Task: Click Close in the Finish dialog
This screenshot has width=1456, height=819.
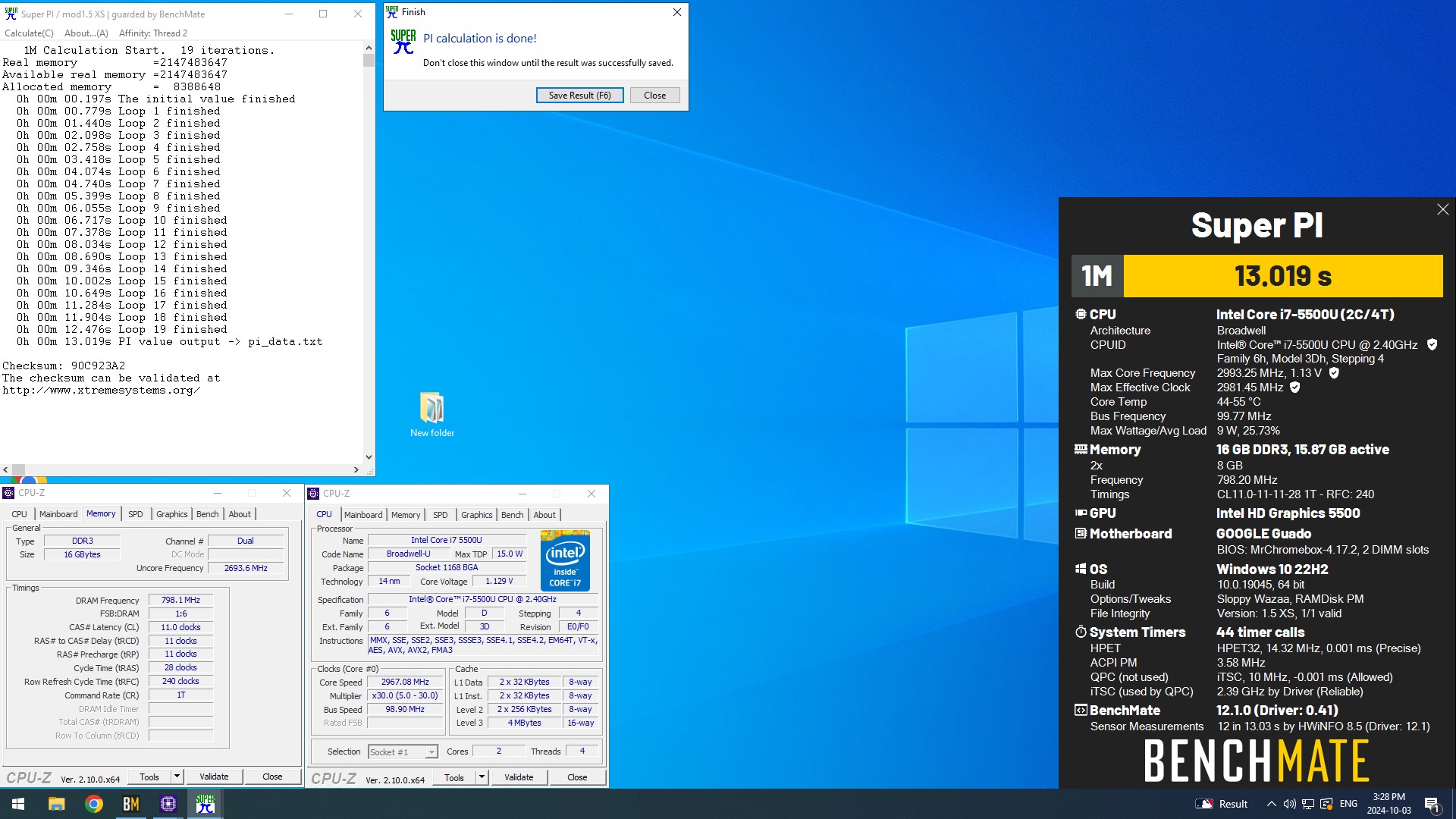Action: coord(655,96)
